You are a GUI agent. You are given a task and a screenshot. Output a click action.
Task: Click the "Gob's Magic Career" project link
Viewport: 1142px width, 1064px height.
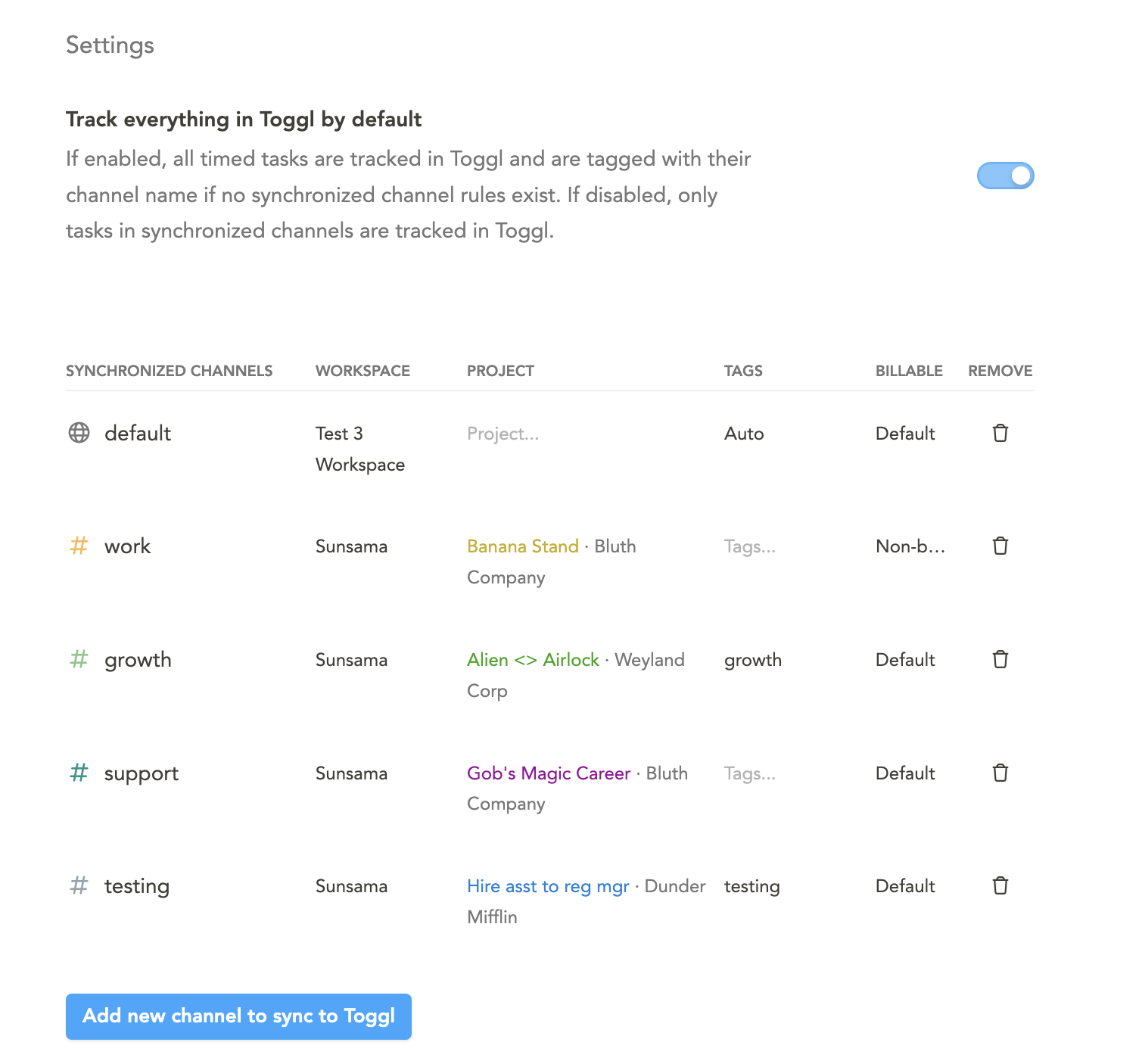click(549, 773)
